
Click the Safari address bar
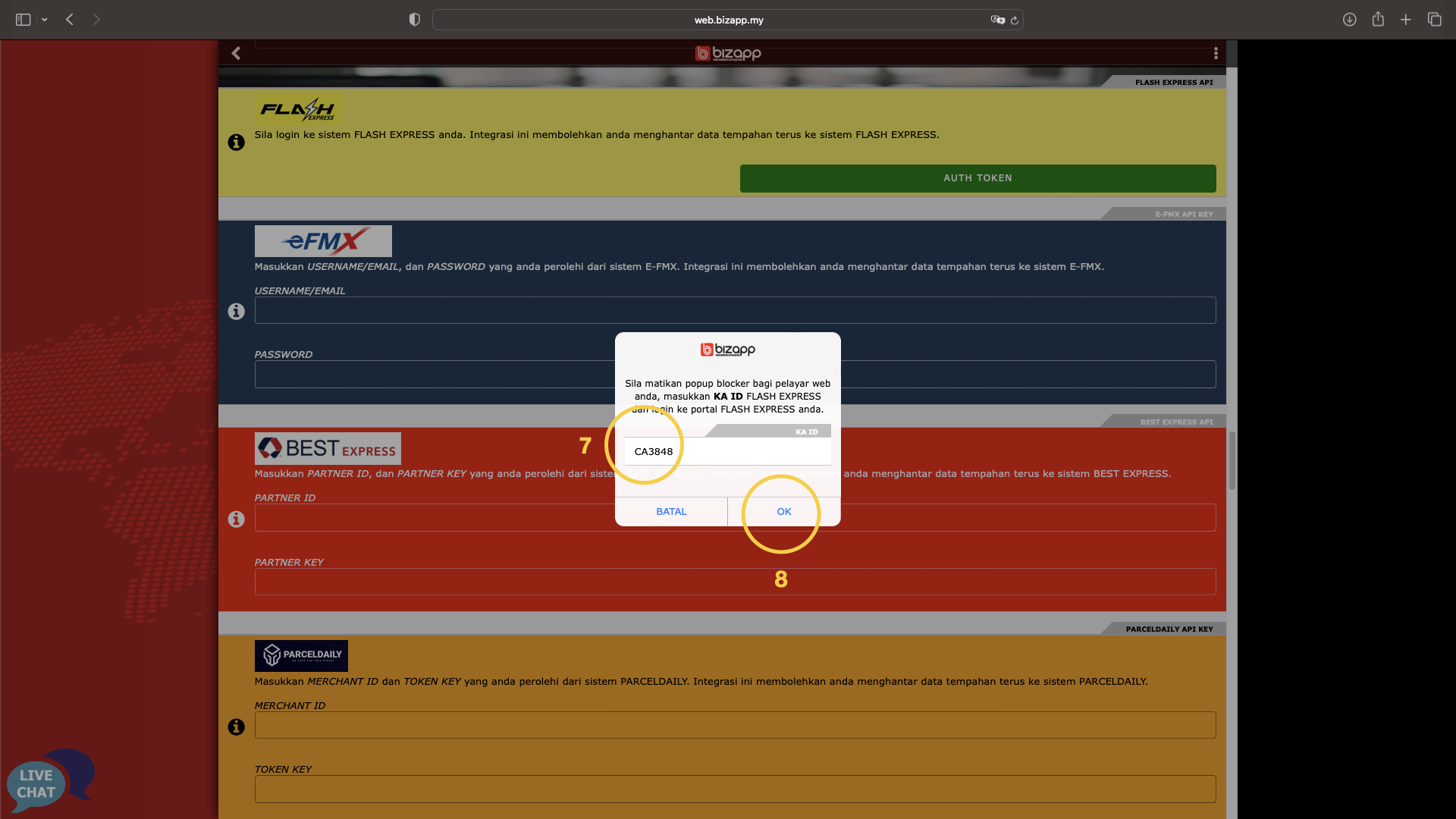click(728, 20)
